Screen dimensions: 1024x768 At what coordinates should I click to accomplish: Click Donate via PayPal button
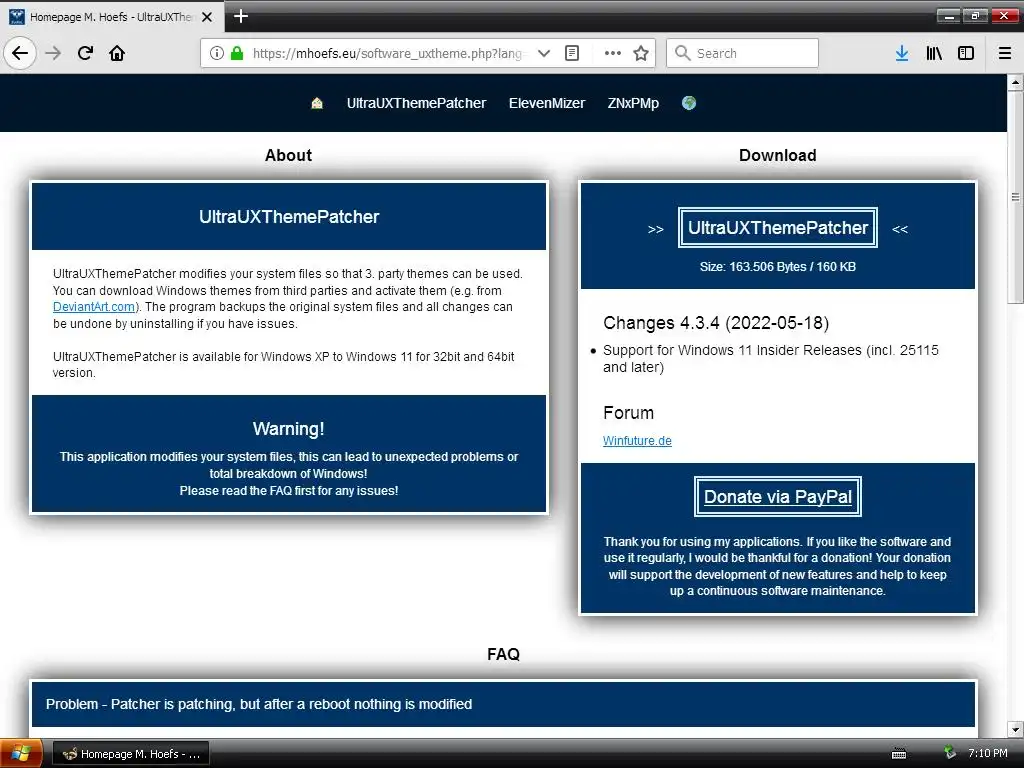(778, 497)
